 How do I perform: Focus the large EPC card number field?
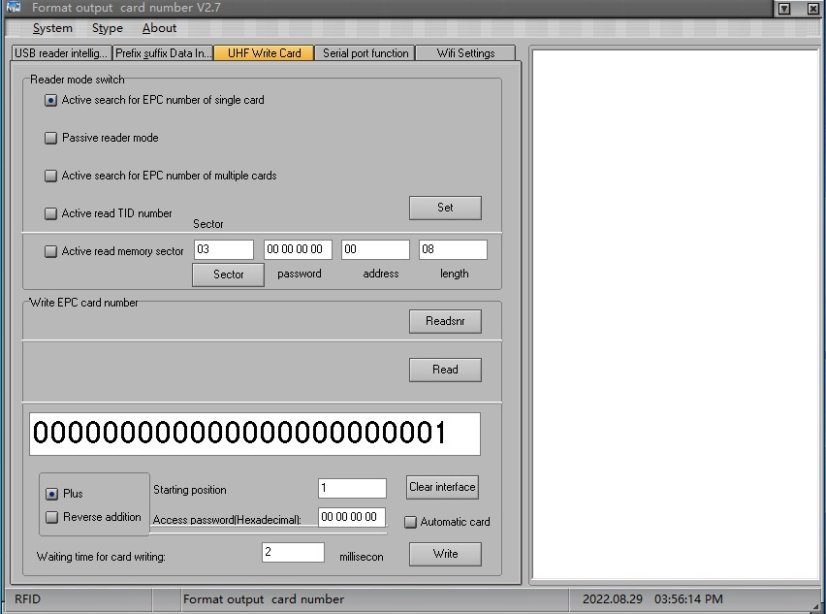pos(254,434)
